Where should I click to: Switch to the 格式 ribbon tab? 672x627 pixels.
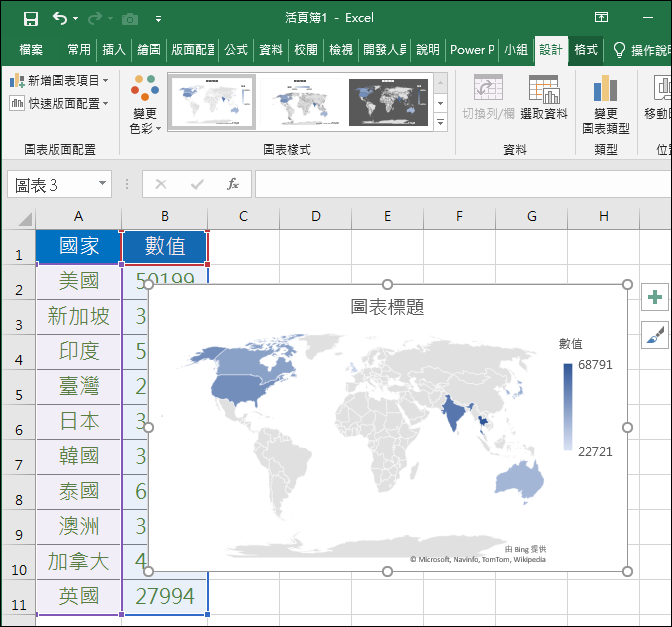coord(586,50)
